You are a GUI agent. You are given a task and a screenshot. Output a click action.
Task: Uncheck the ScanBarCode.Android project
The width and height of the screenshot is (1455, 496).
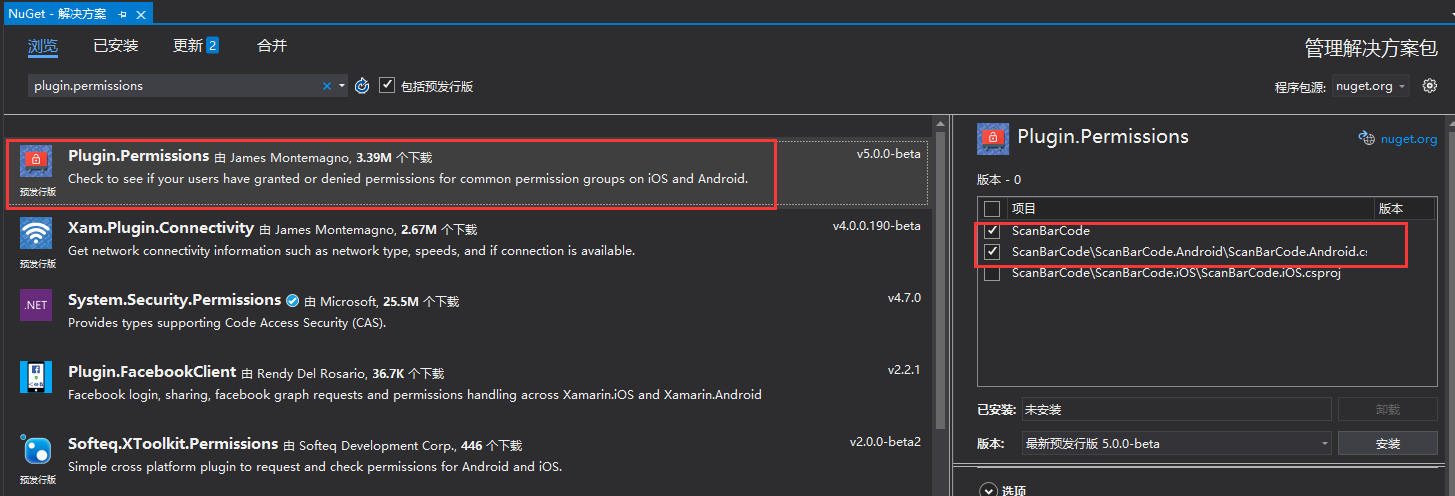(x=992, y=252)
